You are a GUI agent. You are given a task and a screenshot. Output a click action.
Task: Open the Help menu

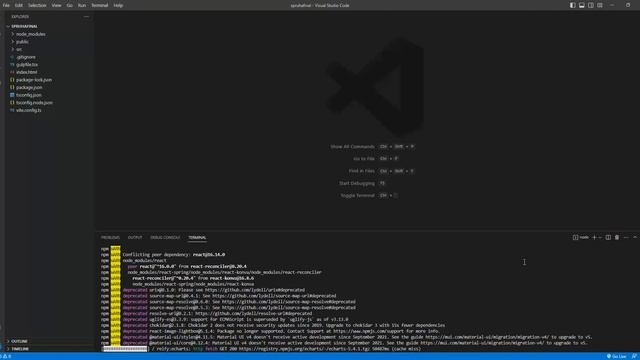[x=118, y=5]
